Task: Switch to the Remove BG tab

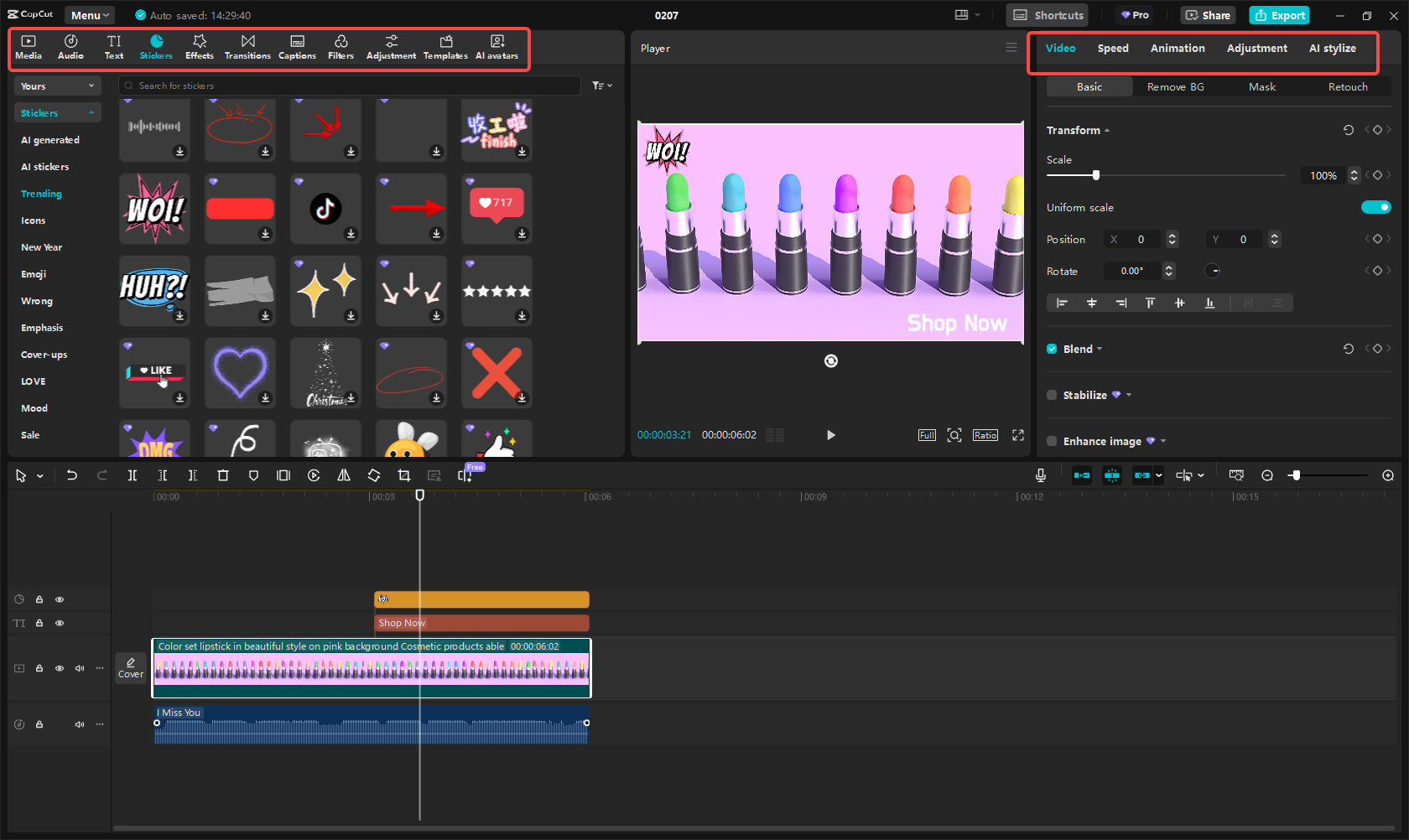Action: (x=1176, y=86)
